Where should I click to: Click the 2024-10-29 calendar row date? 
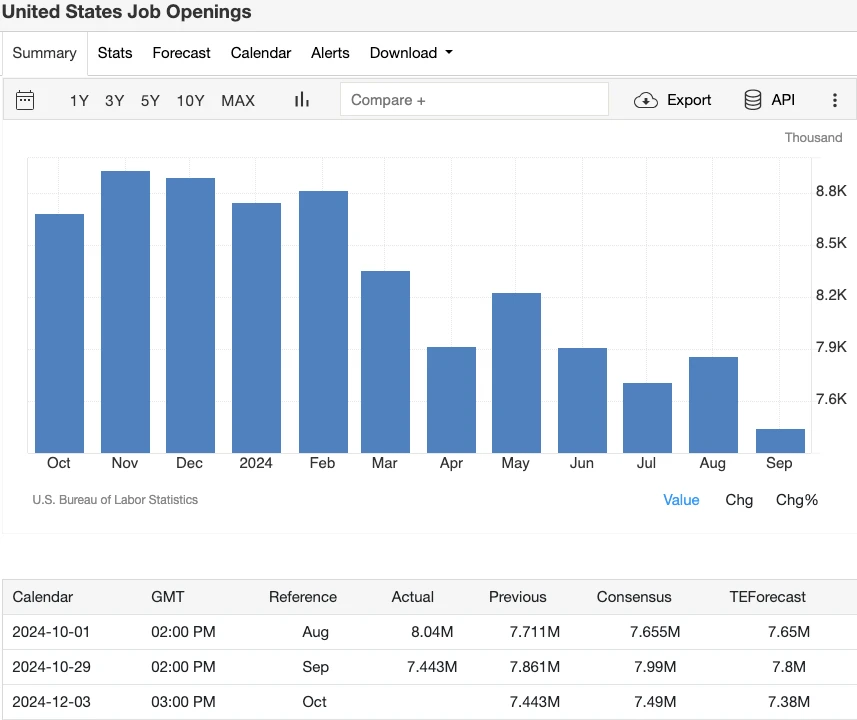pos(51,667)
